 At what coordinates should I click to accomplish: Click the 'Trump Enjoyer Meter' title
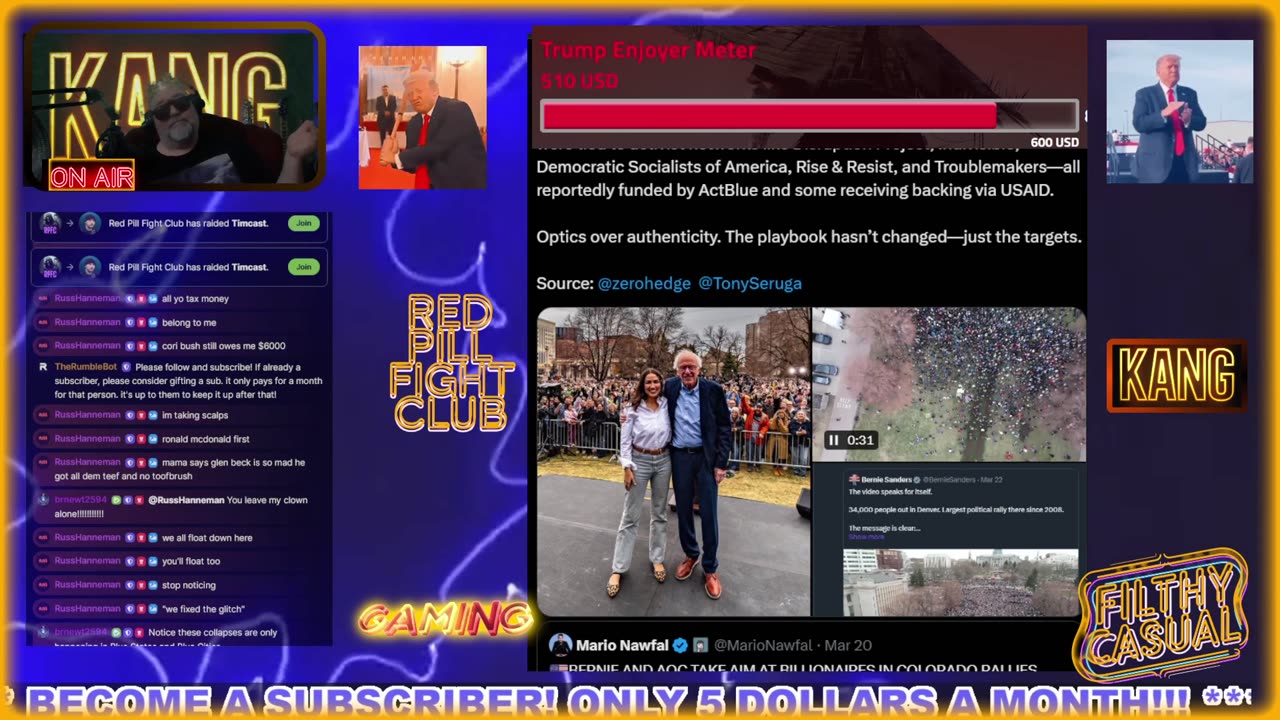coord(648,50)
